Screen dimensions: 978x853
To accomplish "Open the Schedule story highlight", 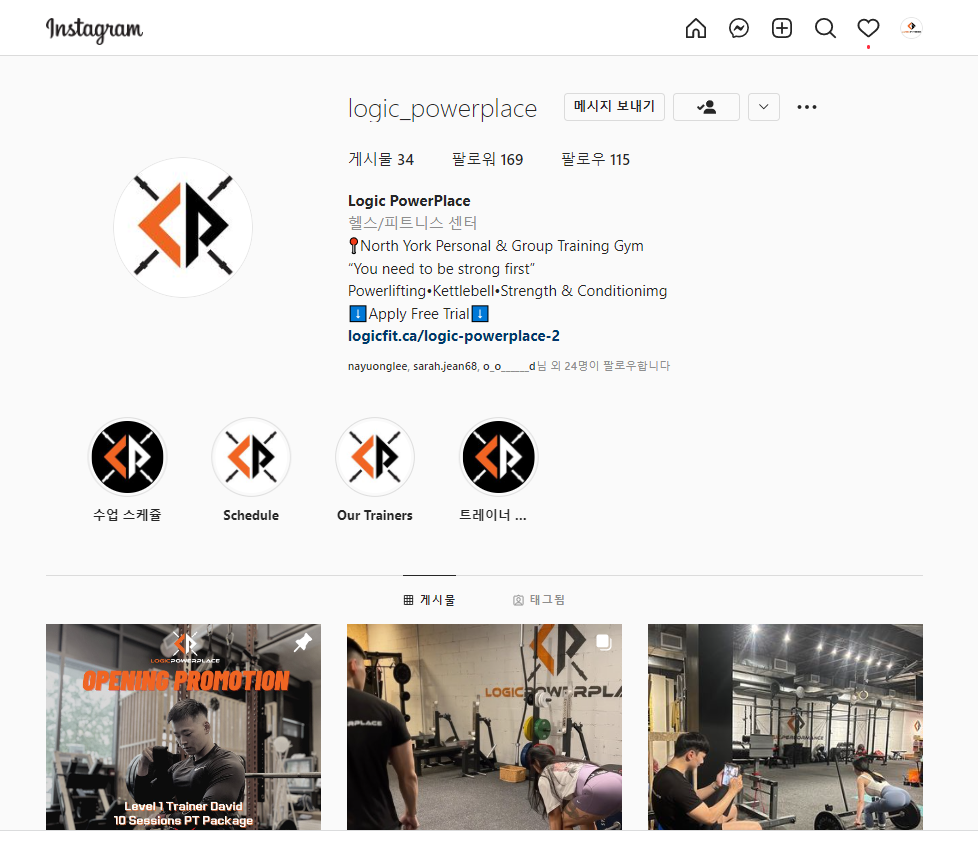I will 251,470.
